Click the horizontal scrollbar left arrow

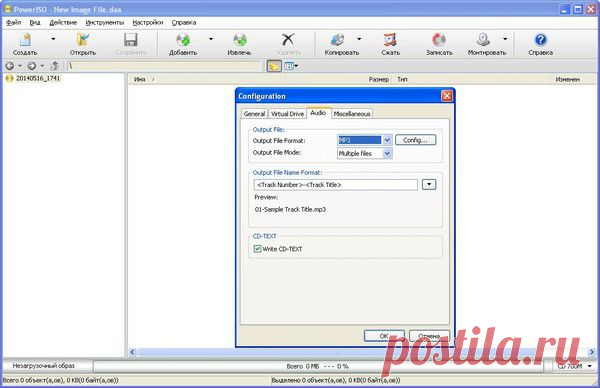point(132,352)
